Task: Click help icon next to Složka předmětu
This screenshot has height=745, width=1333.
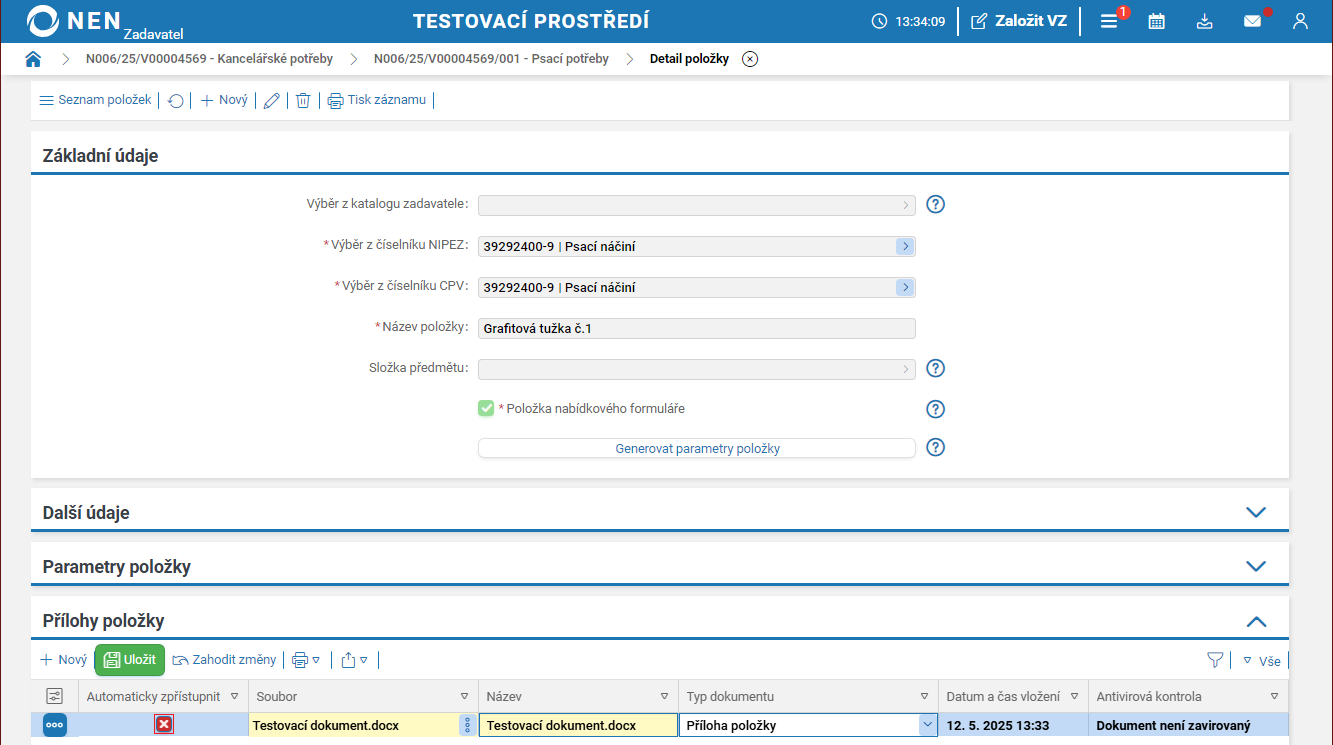Action: [x=935, y=368]
